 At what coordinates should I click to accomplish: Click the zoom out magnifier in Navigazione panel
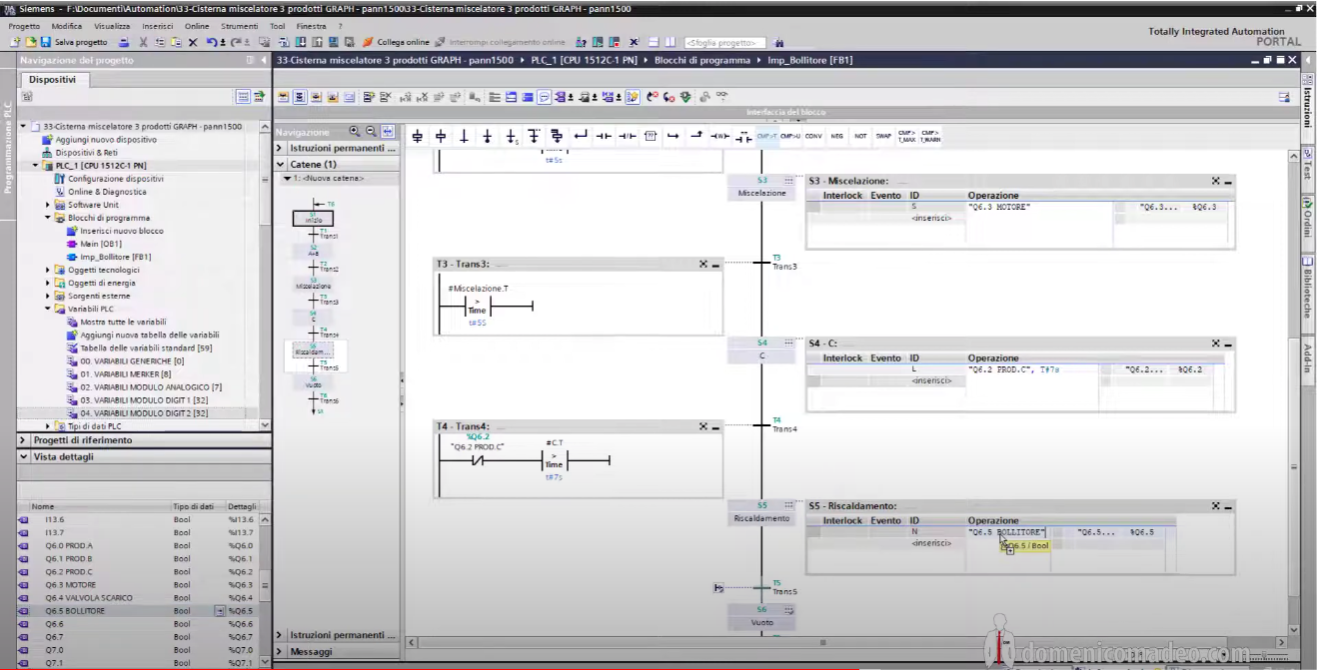coord(371,131)
